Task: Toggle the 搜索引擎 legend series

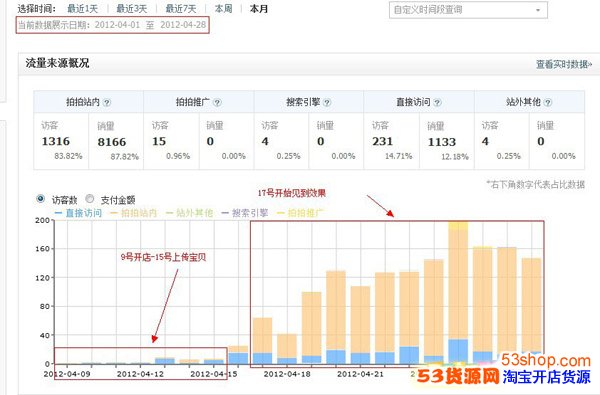Action: [245, 213]
